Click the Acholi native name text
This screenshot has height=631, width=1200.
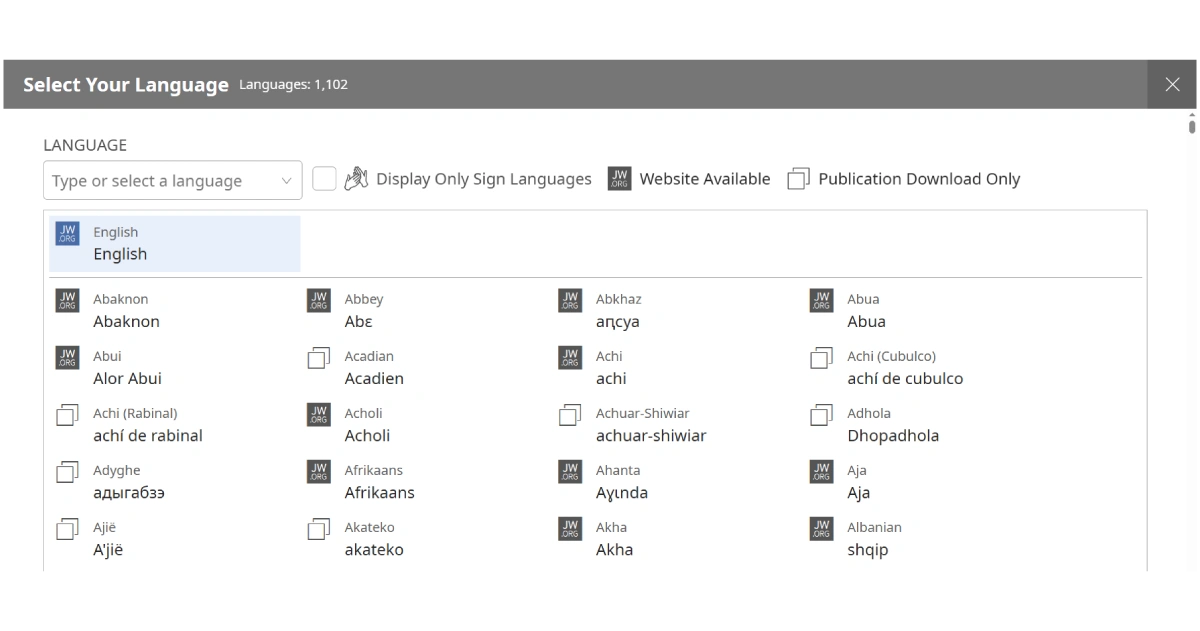(367, 436)
